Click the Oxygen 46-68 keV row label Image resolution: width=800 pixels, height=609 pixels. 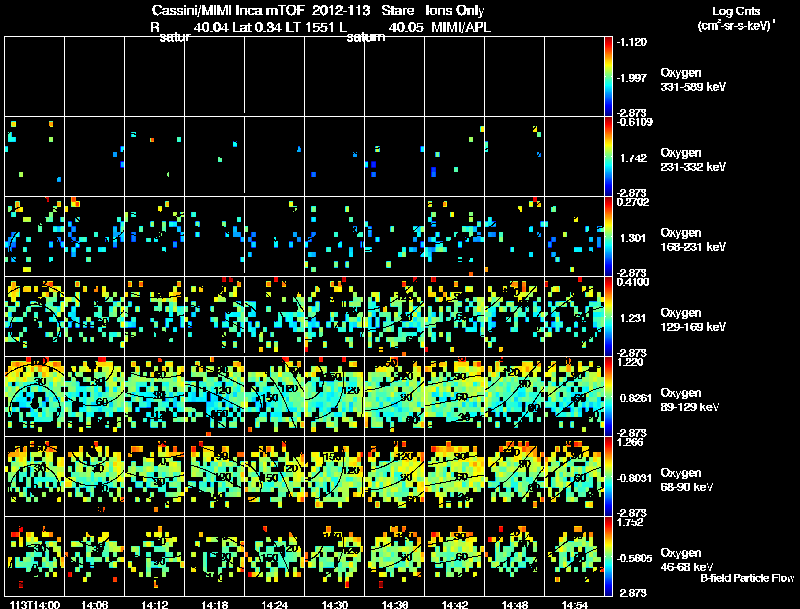[x=687, y=560]
